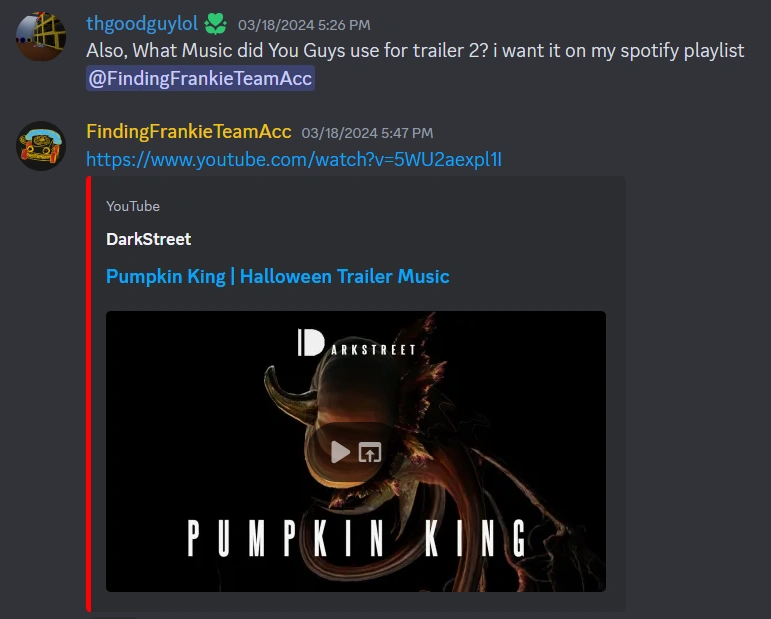Select the thgoodguylol username
771x619 pixels.
(x=142, y=24)
